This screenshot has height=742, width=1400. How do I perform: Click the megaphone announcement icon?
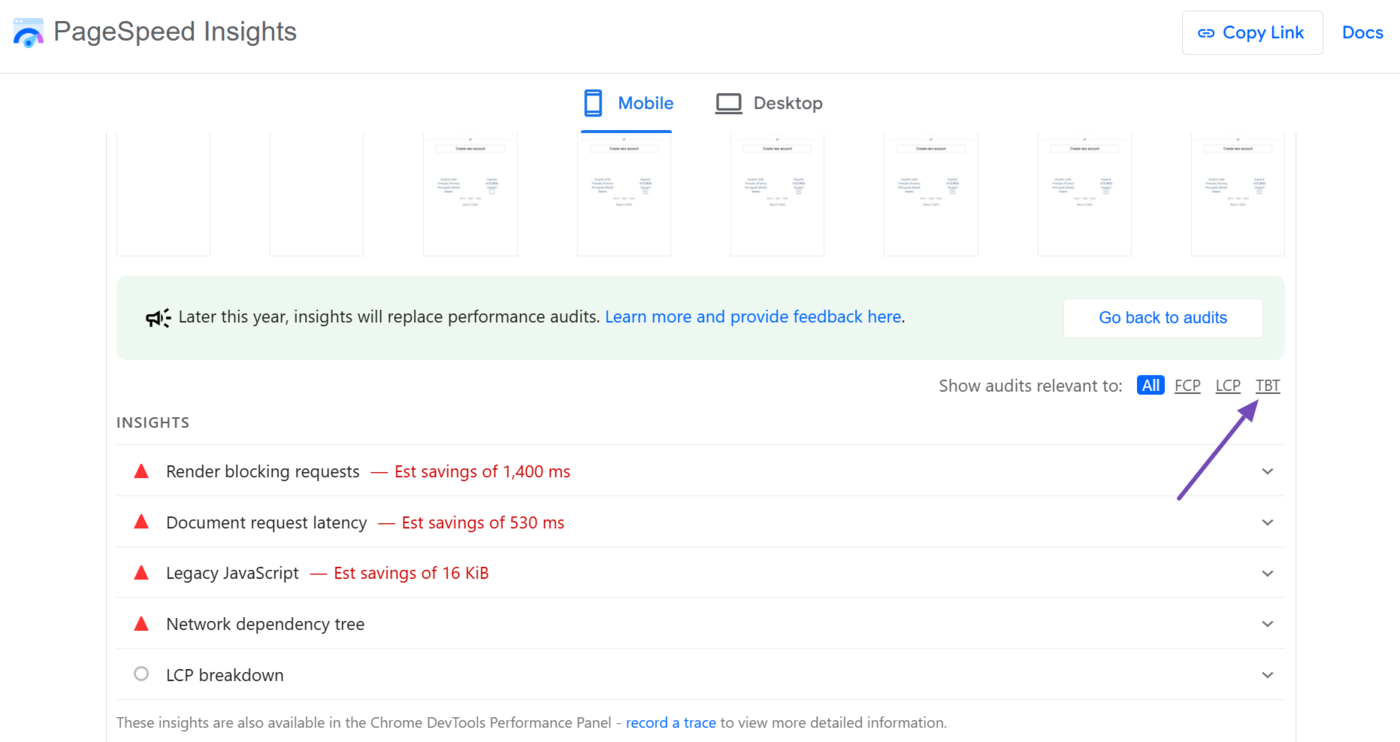point(158,318)
